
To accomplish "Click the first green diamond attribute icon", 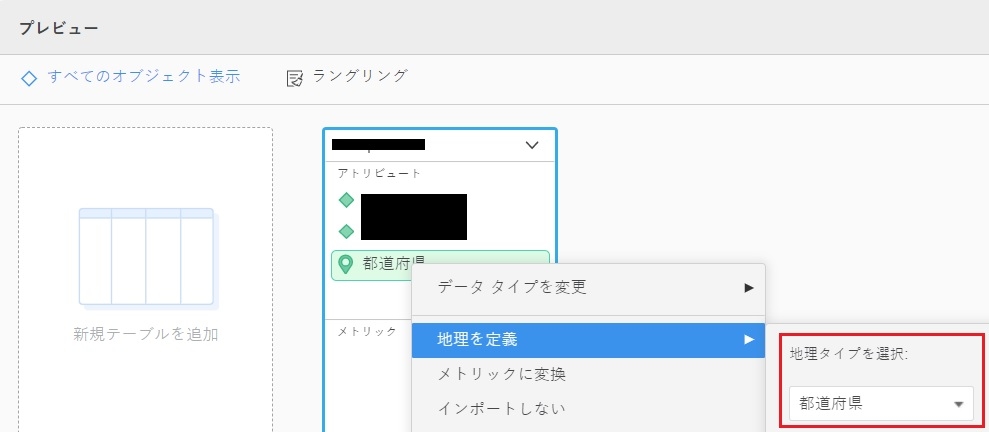I will tap(347, 200).
